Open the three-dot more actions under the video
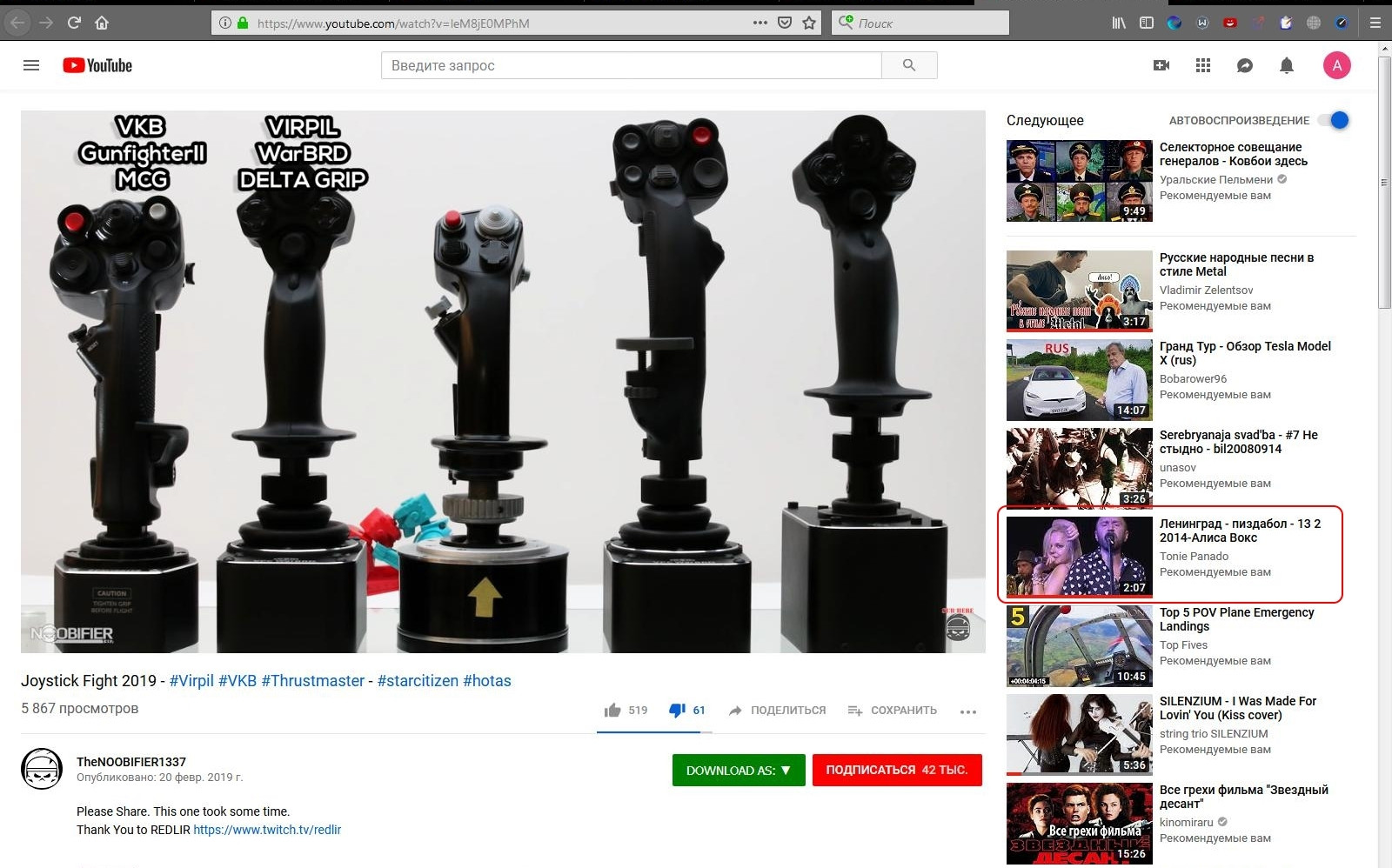The width and height of the screenshot is (1392, 868). pyautogui.click(x=968, y=711)
